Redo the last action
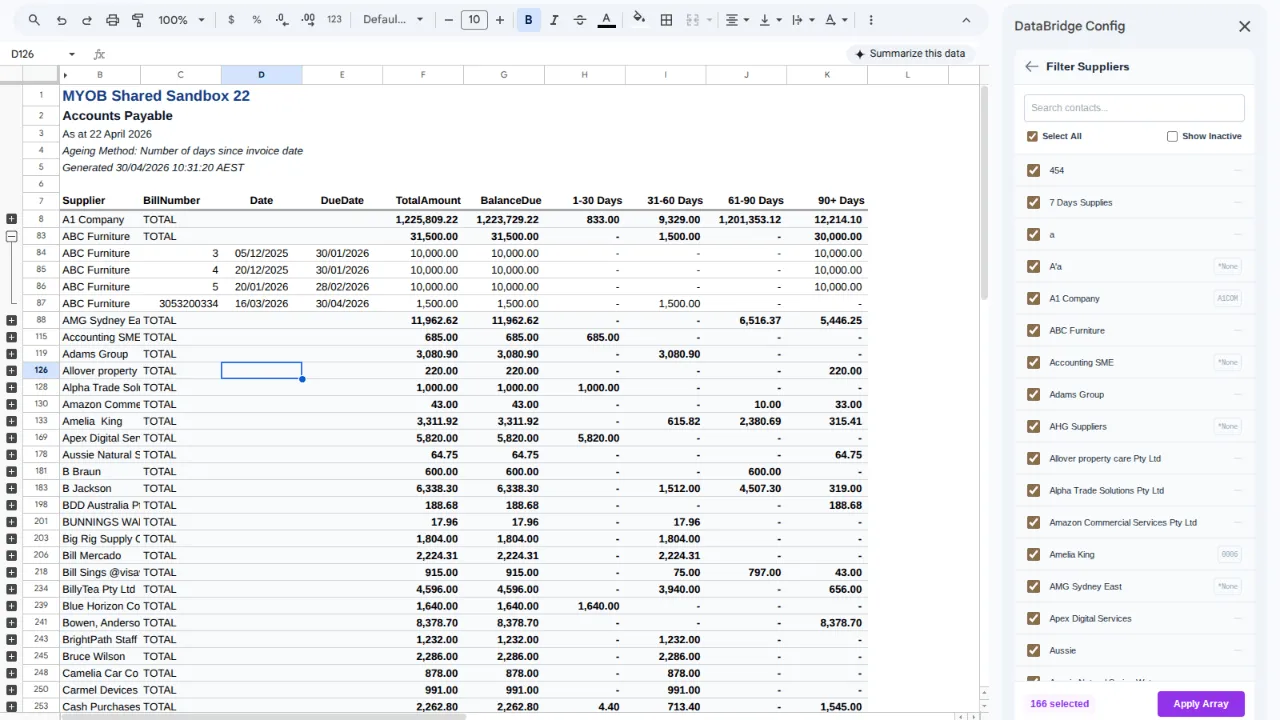The image size is (1280, 720). pos(87,20)
